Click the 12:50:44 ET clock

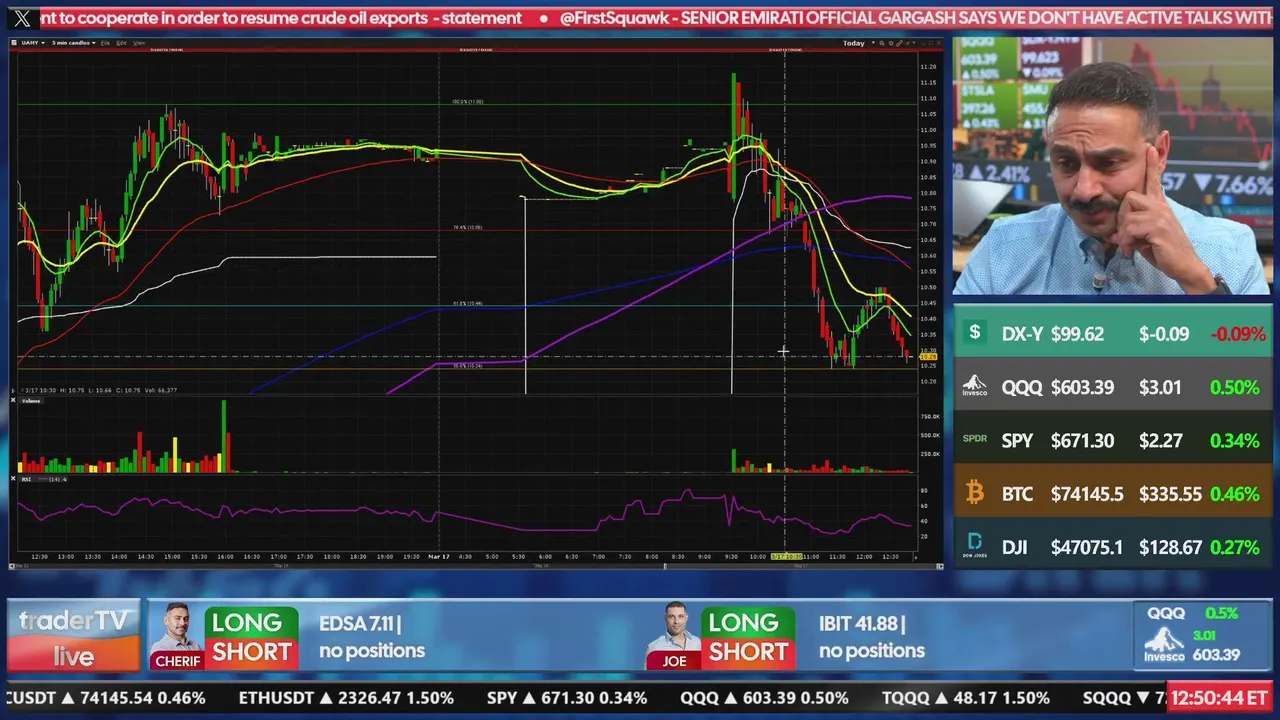(x=1220, y=698)
